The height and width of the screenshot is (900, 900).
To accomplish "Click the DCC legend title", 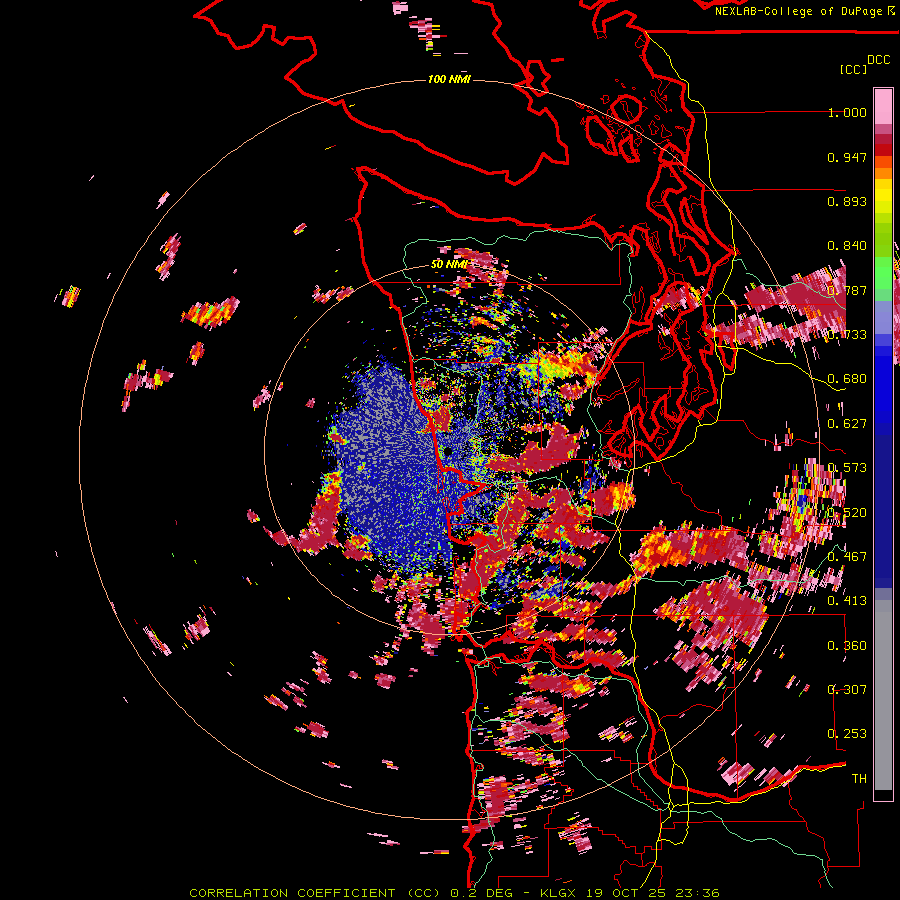I will point(878,60).
